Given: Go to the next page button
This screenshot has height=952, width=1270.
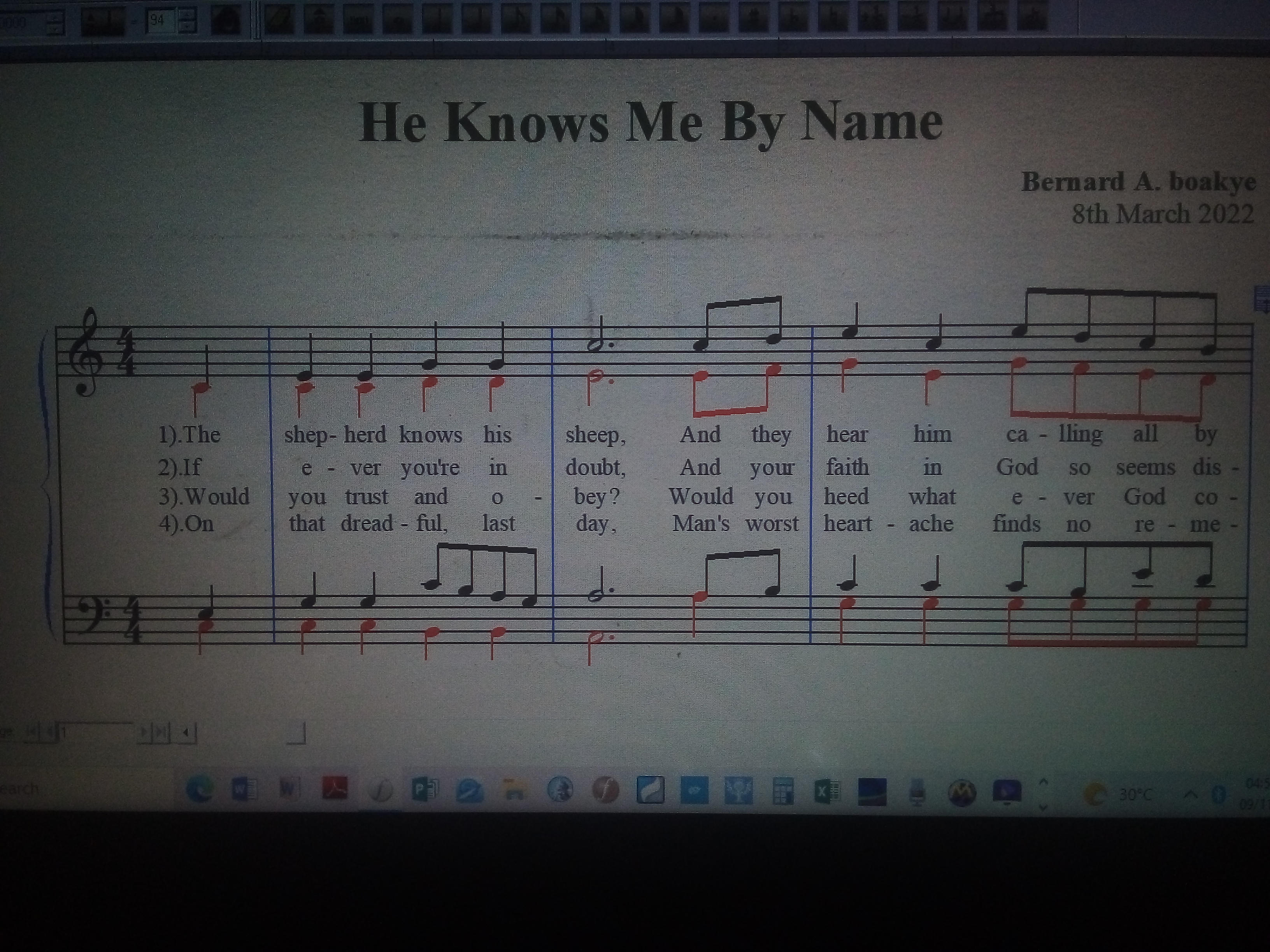Looking at the screenshot, I should click(144, 733).
